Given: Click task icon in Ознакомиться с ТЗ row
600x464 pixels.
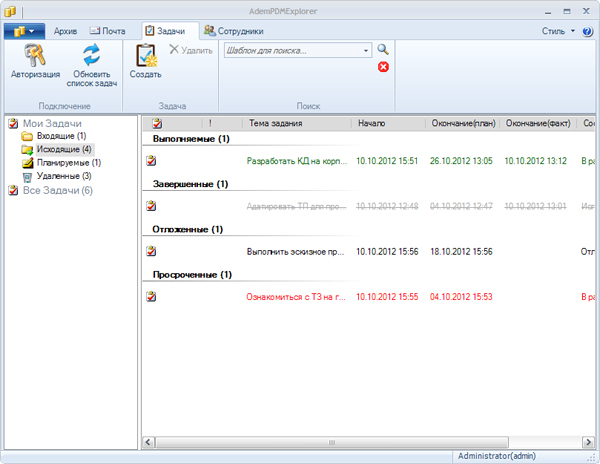Looking at the screenshot, I should 151,296.
